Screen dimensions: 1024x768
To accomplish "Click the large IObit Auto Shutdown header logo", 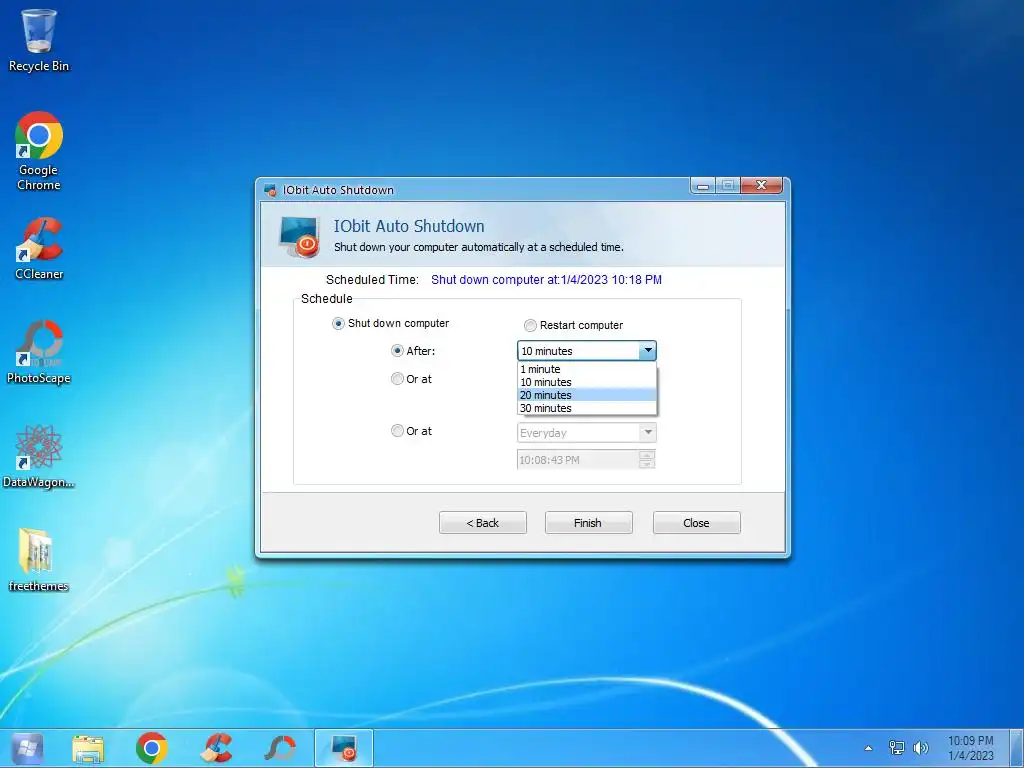I will pyautogui.click(x=299, y=238).
